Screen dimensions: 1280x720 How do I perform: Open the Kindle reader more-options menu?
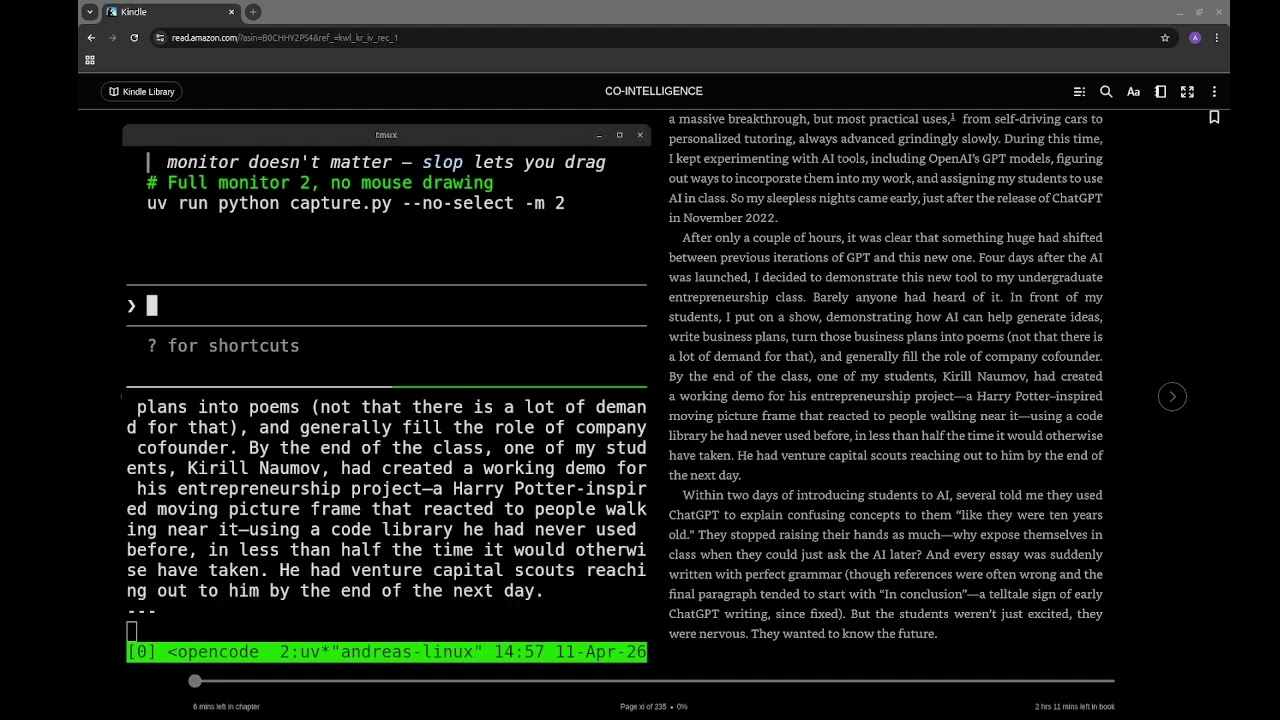point(1214,91)
